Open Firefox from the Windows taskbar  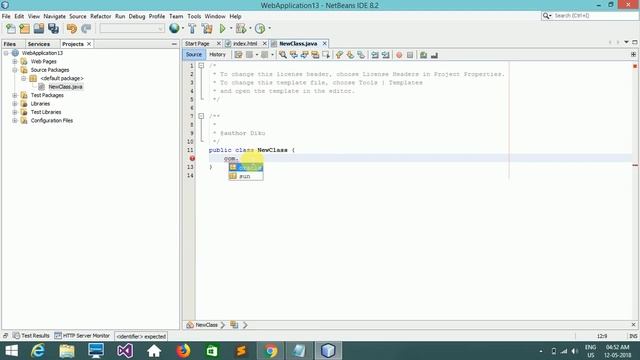click(x=183, y=351)
